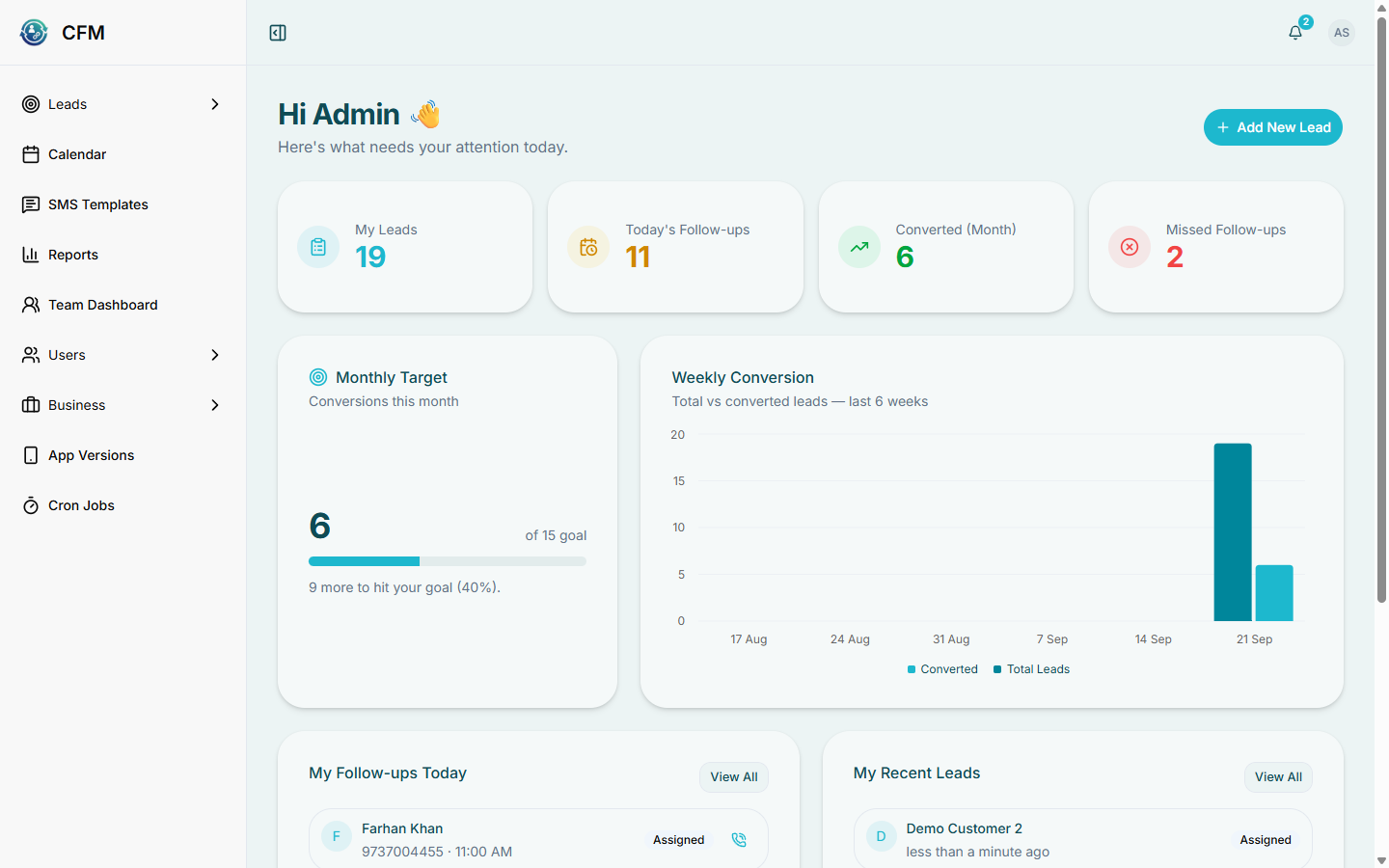Click the Leads target icon in sidebar

tap(31, 104)
